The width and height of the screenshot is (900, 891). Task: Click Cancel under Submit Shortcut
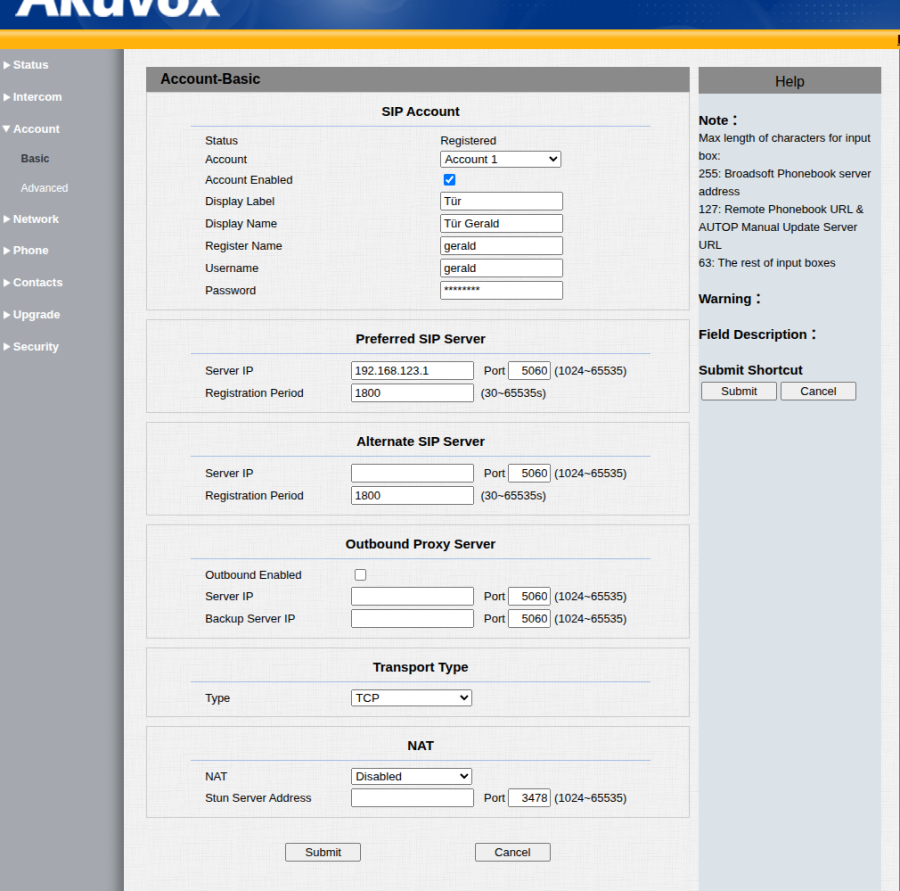(x=818, y=391)
